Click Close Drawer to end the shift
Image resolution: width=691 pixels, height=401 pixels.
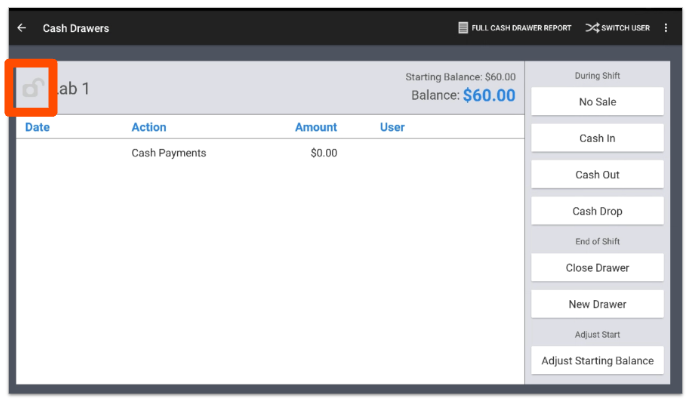[597, 268]
